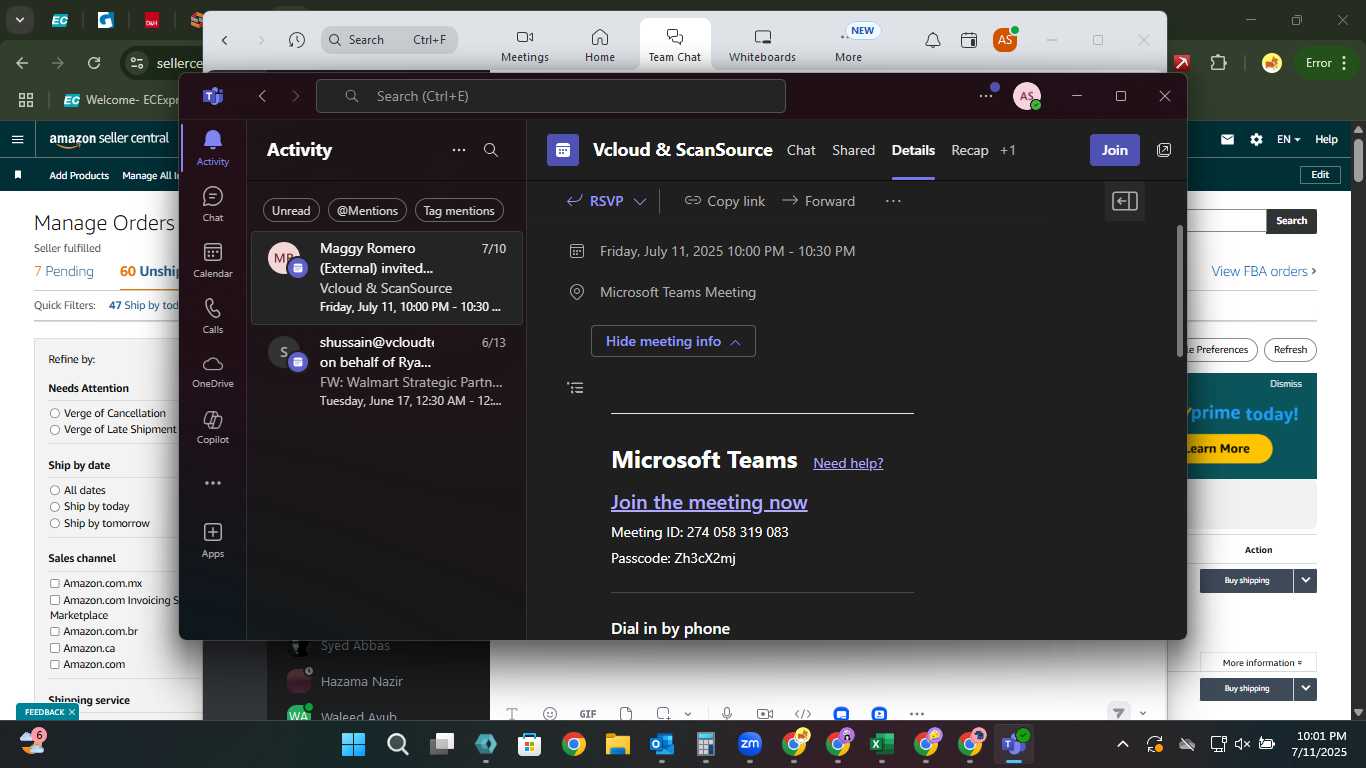Image resolution: width=1366 pixels, height=768 pixels.
Task: Open Teams settings and more ellipsis
Action: [x=986, y=96]
